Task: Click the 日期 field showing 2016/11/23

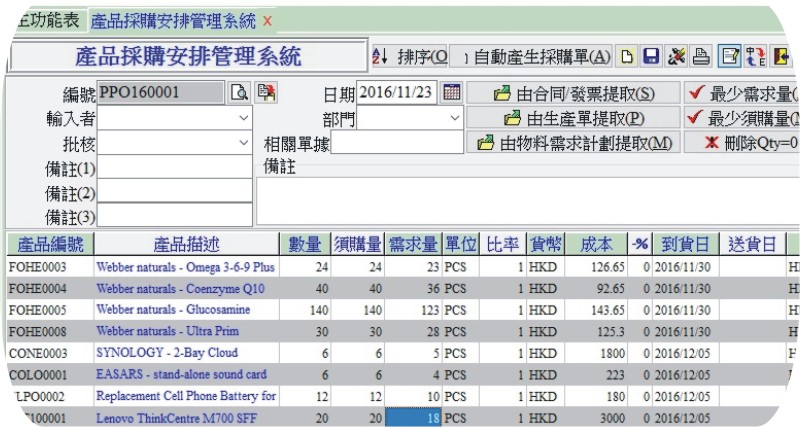Action: (x=396, y=92)
